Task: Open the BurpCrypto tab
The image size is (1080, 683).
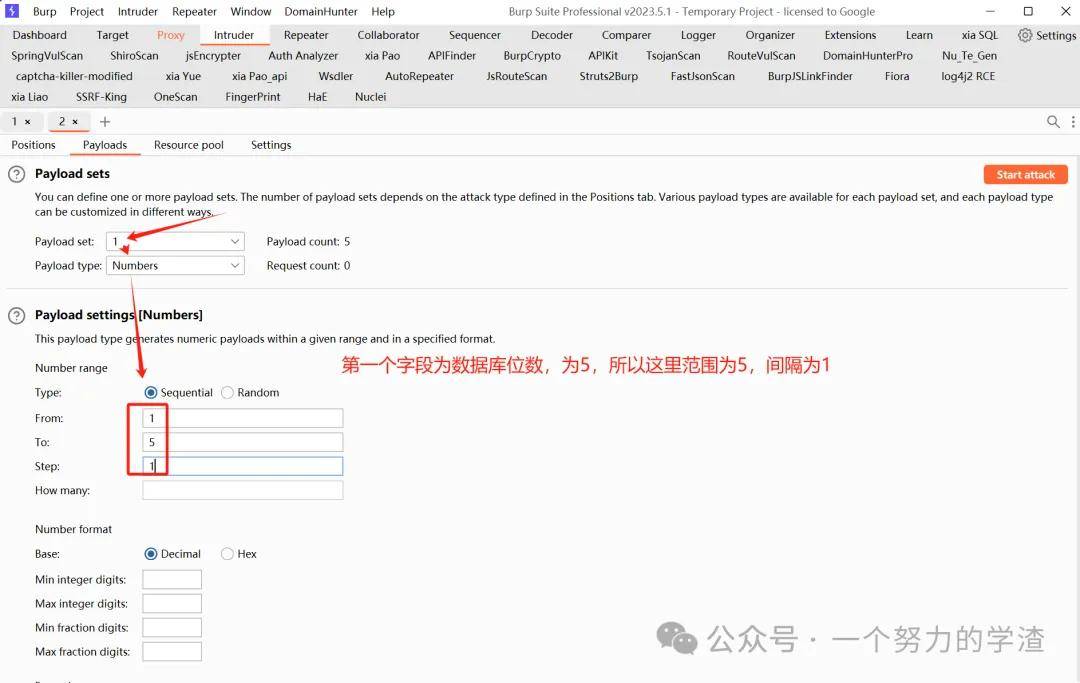Action: 532,56
